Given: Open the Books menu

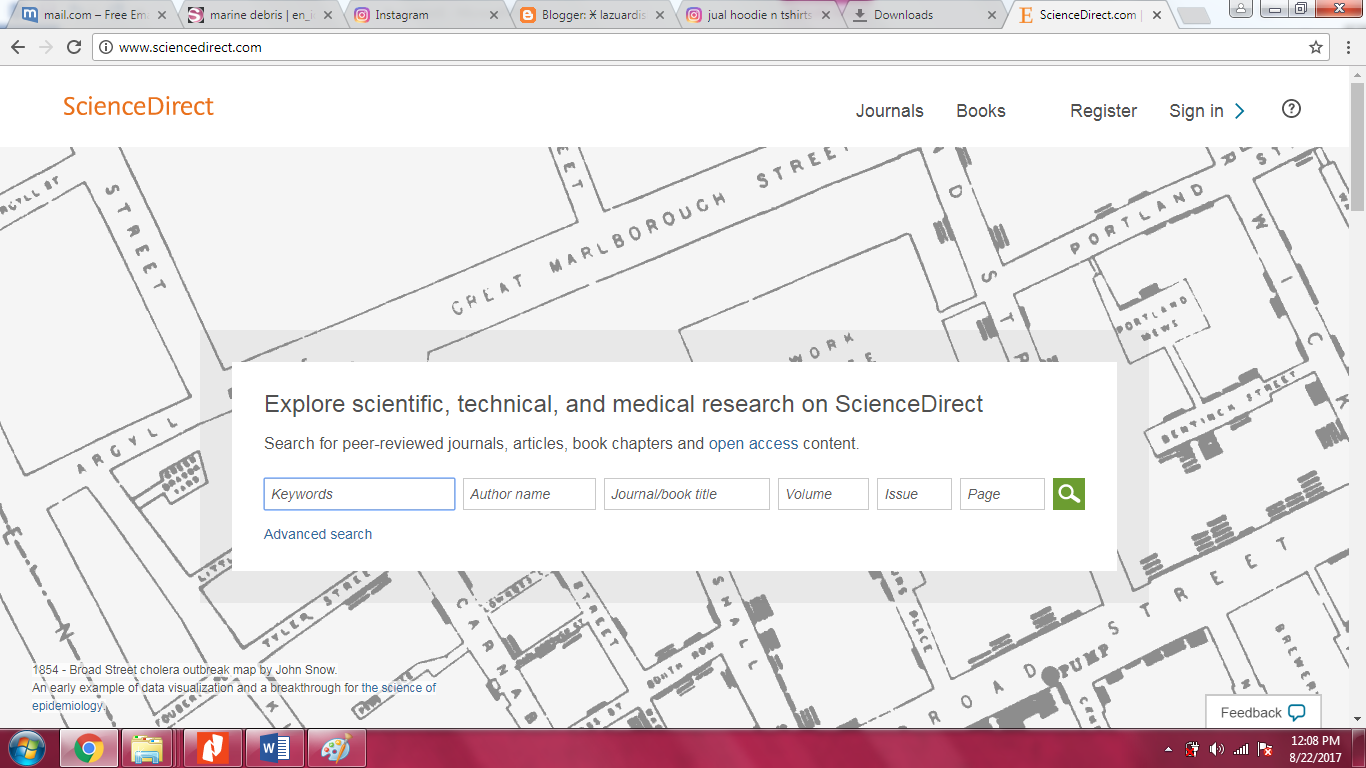Looking at the screenshot, I should (x=980, y=111).
